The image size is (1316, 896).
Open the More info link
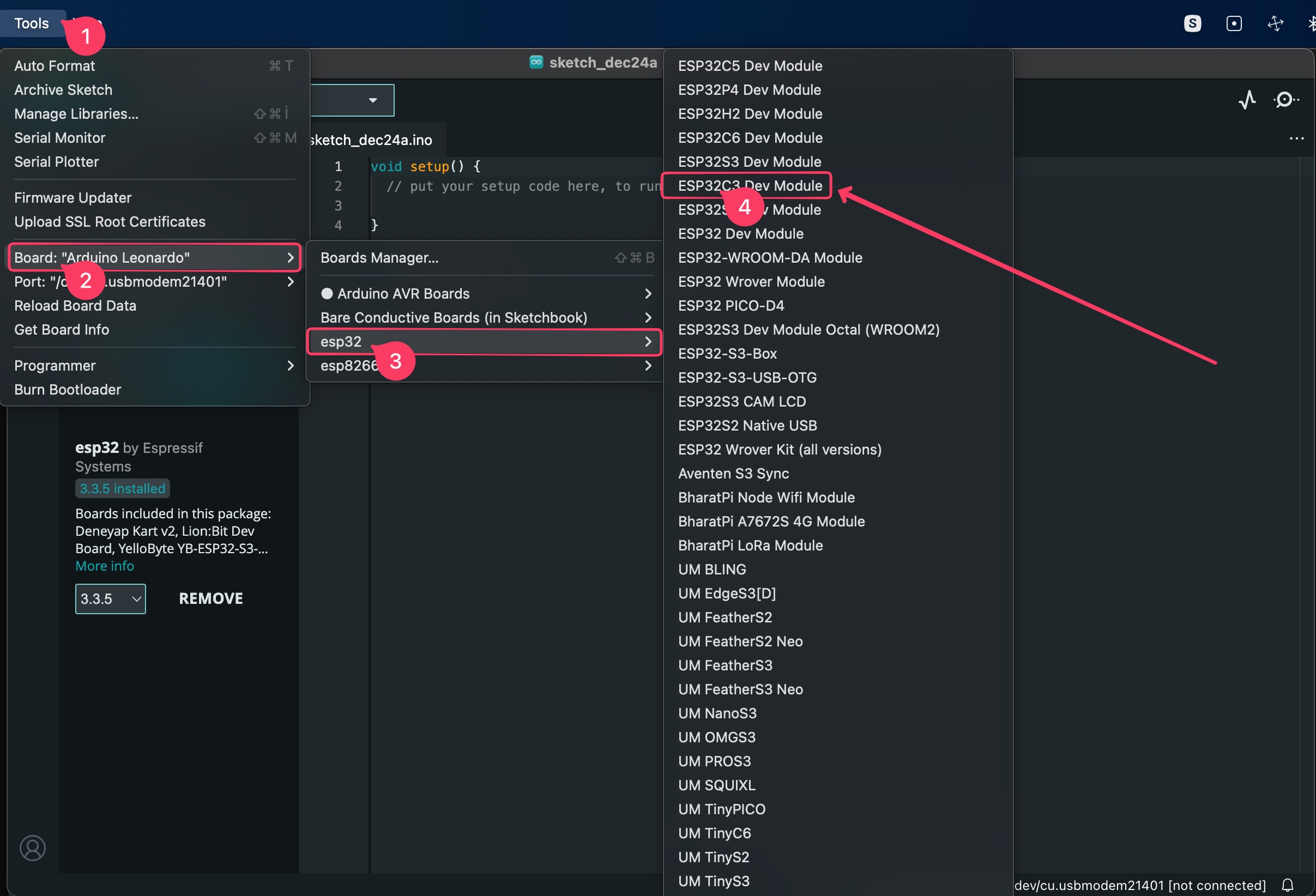point(105,566)
